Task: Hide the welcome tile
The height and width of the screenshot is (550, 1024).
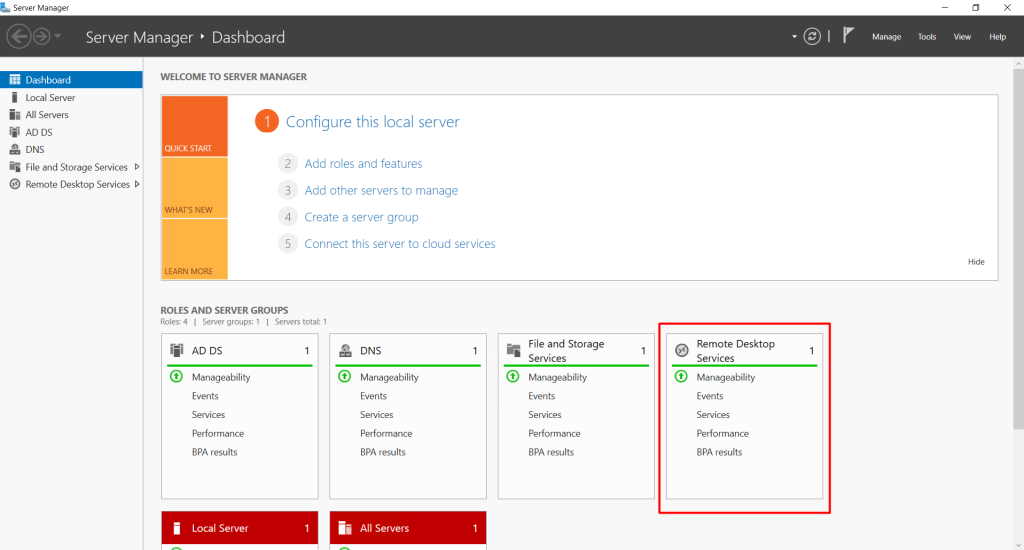Action: click(x=976, y=262)
